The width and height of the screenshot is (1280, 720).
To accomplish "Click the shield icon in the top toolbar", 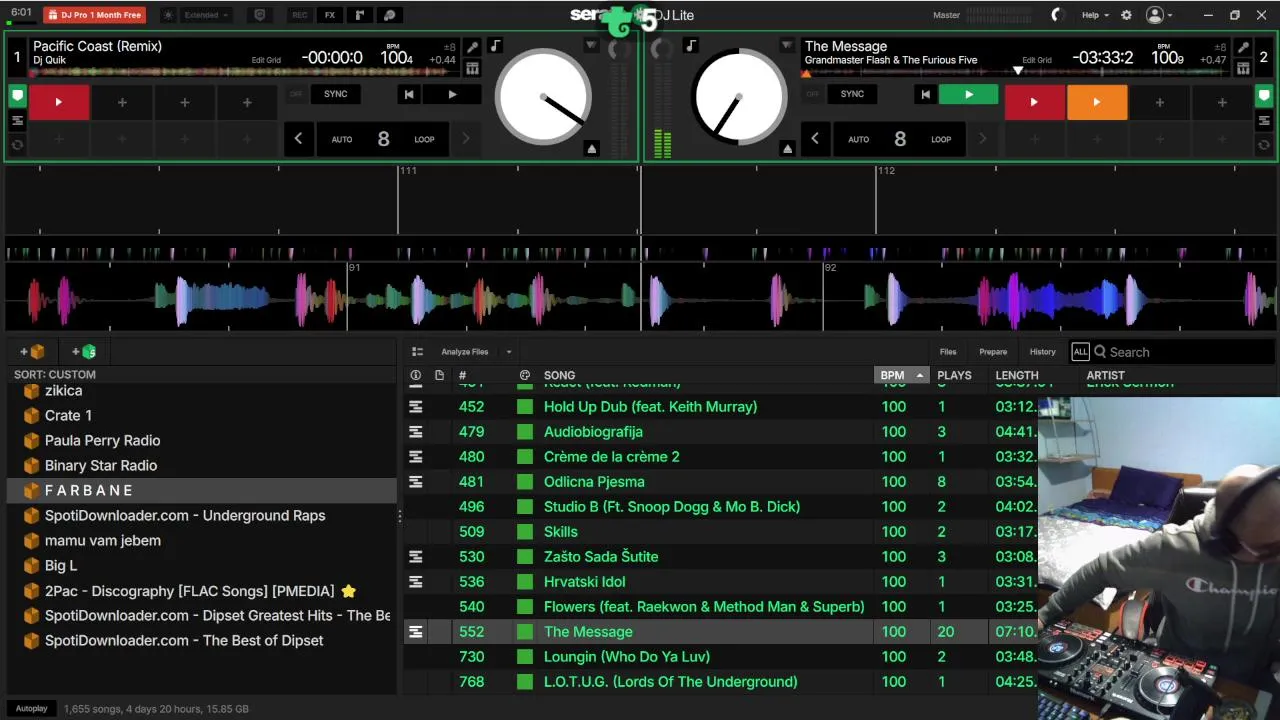I will click(260, 15).
